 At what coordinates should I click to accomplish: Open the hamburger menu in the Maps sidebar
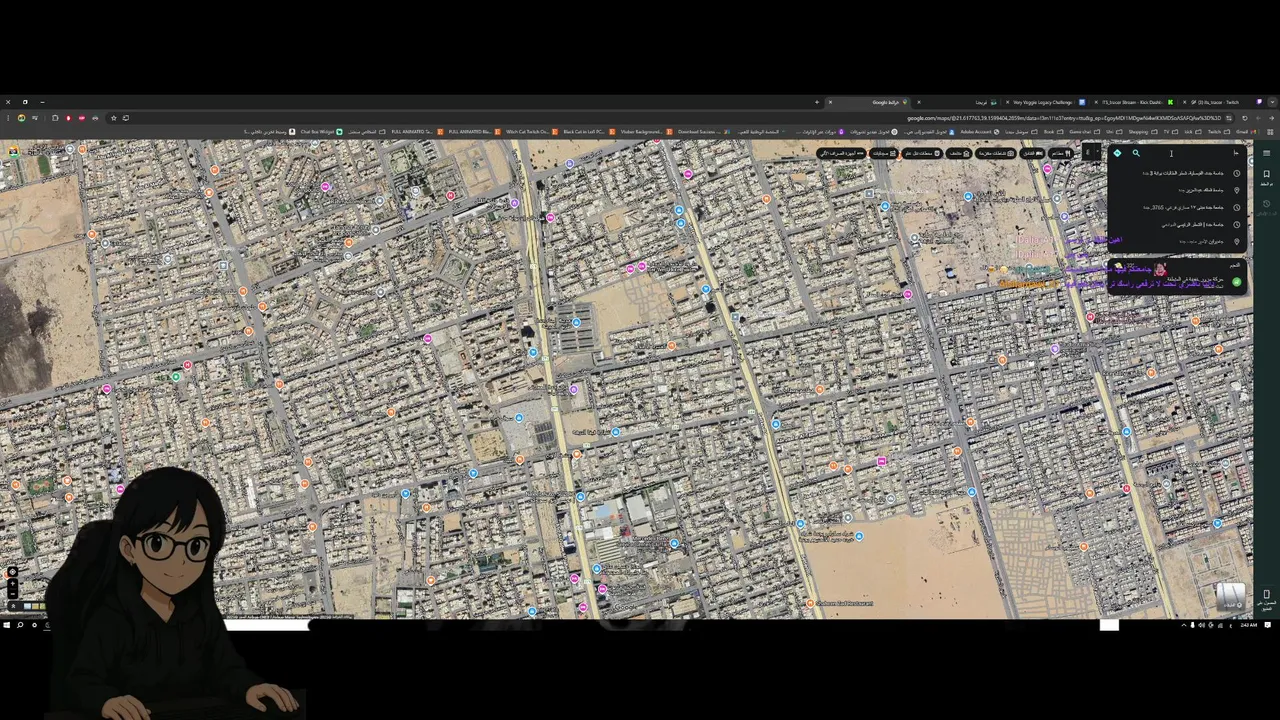pos(1266,153)
